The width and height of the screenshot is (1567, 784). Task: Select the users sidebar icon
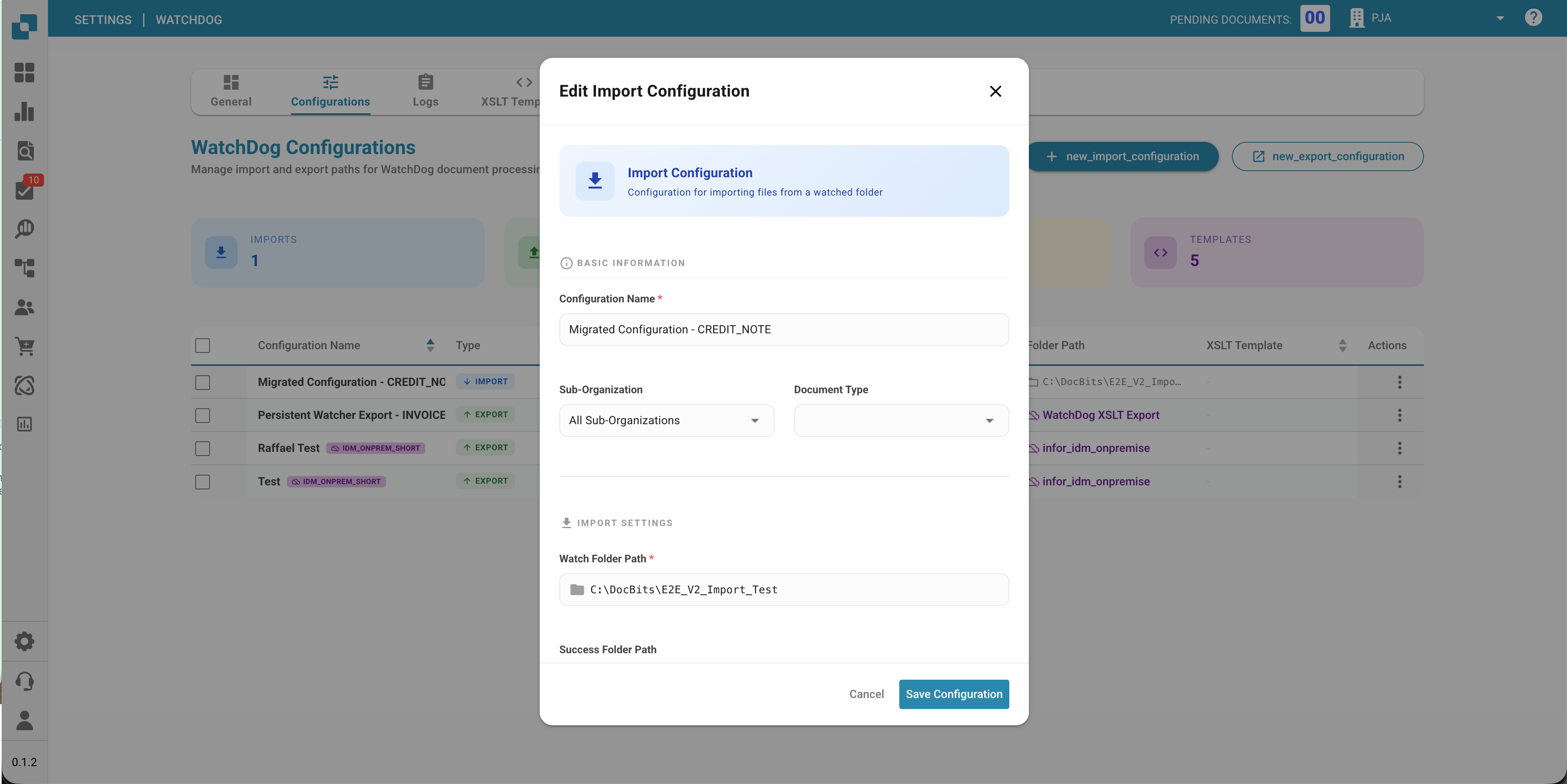(24, 307)
